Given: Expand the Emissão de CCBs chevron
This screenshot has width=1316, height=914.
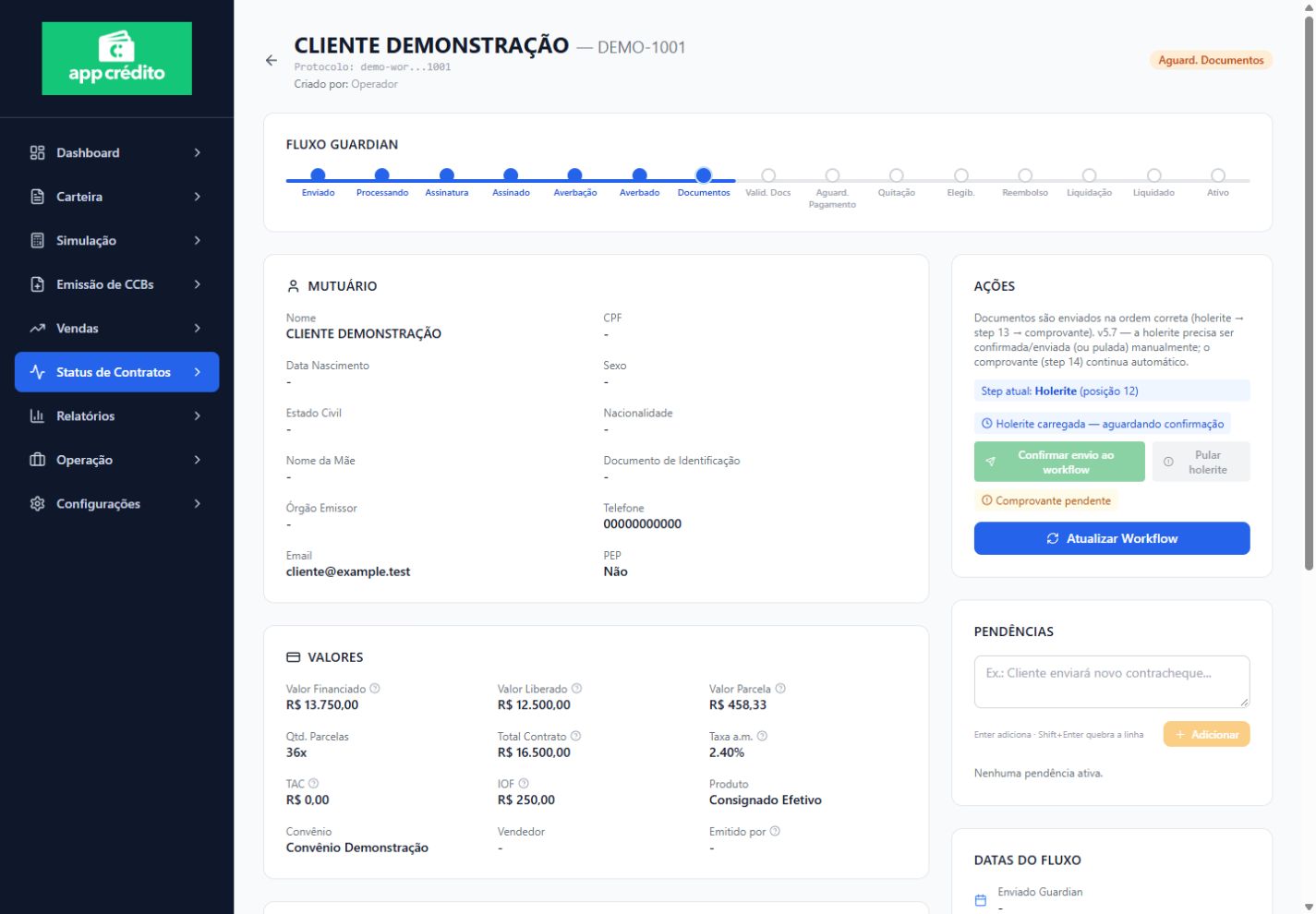Looking at the screenshot, I should tap(197, 284).
